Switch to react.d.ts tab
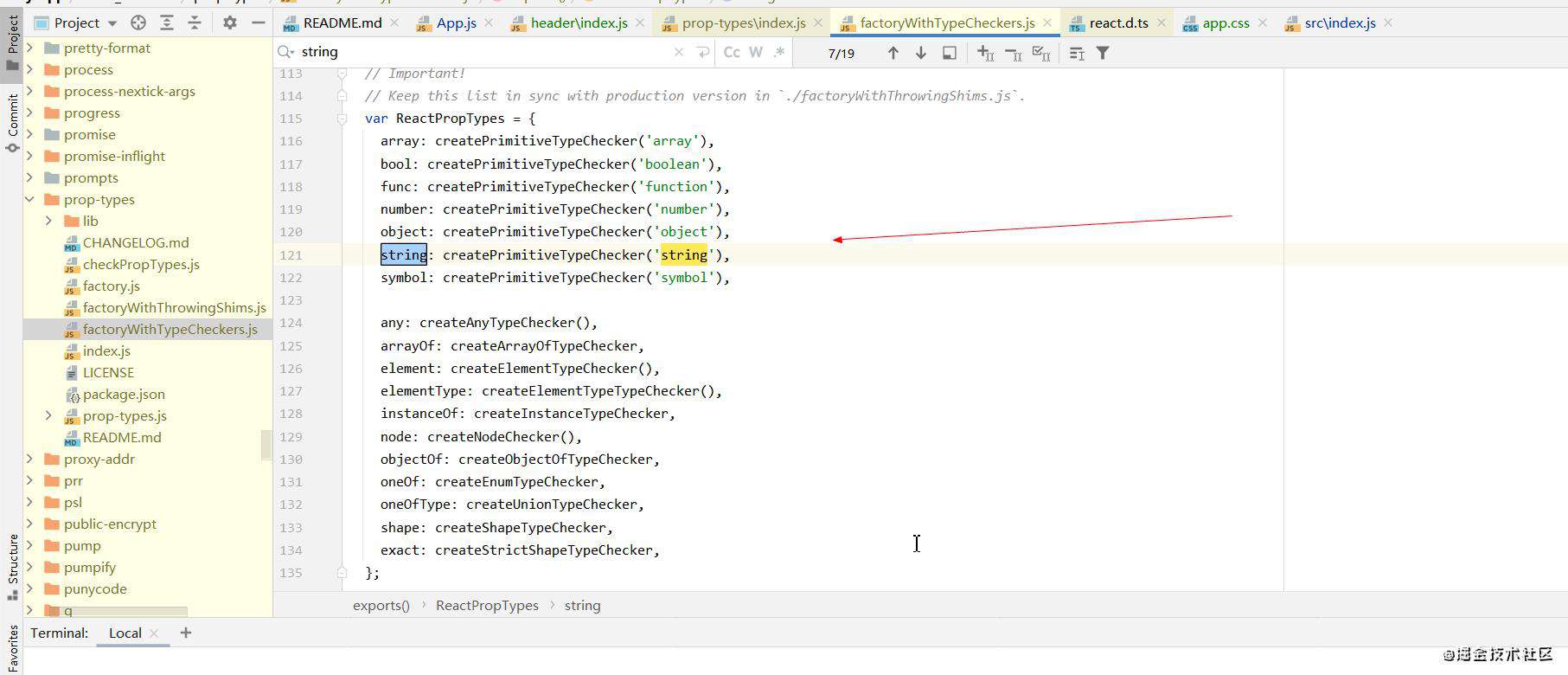 coord(1118,23)
